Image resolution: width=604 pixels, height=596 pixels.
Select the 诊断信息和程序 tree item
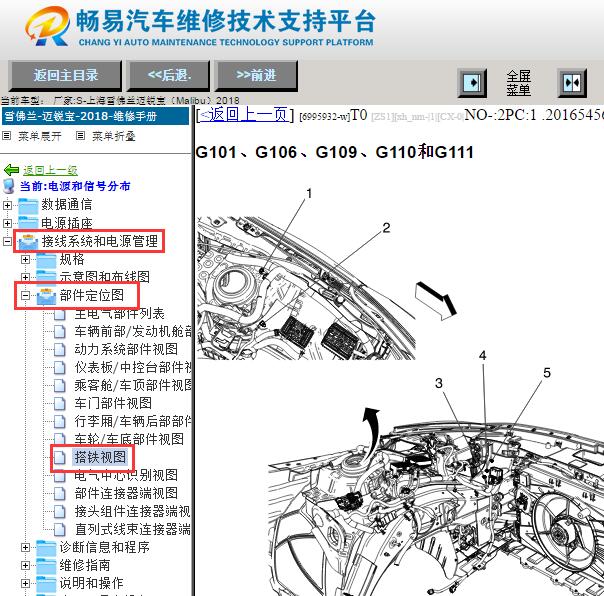click(104, 547)
